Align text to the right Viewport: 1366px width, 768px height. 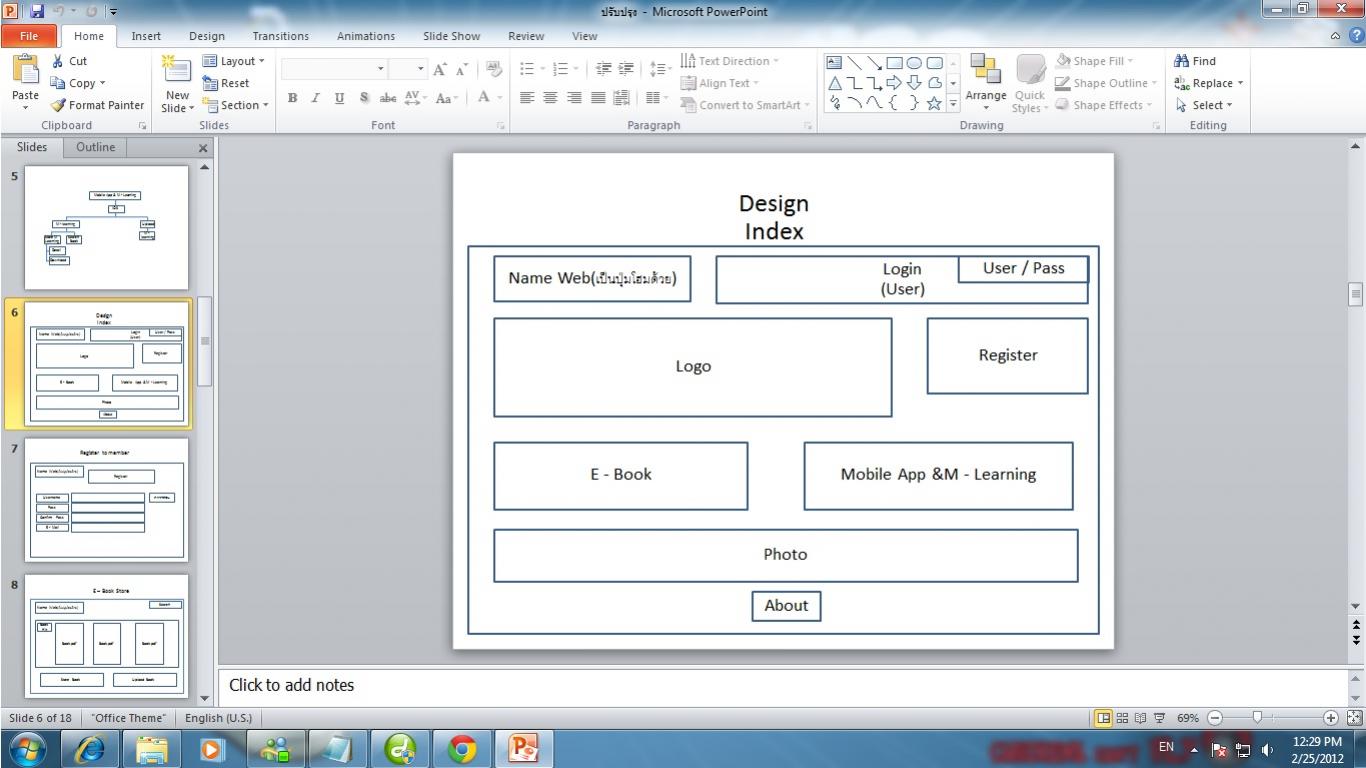point(574,97)
